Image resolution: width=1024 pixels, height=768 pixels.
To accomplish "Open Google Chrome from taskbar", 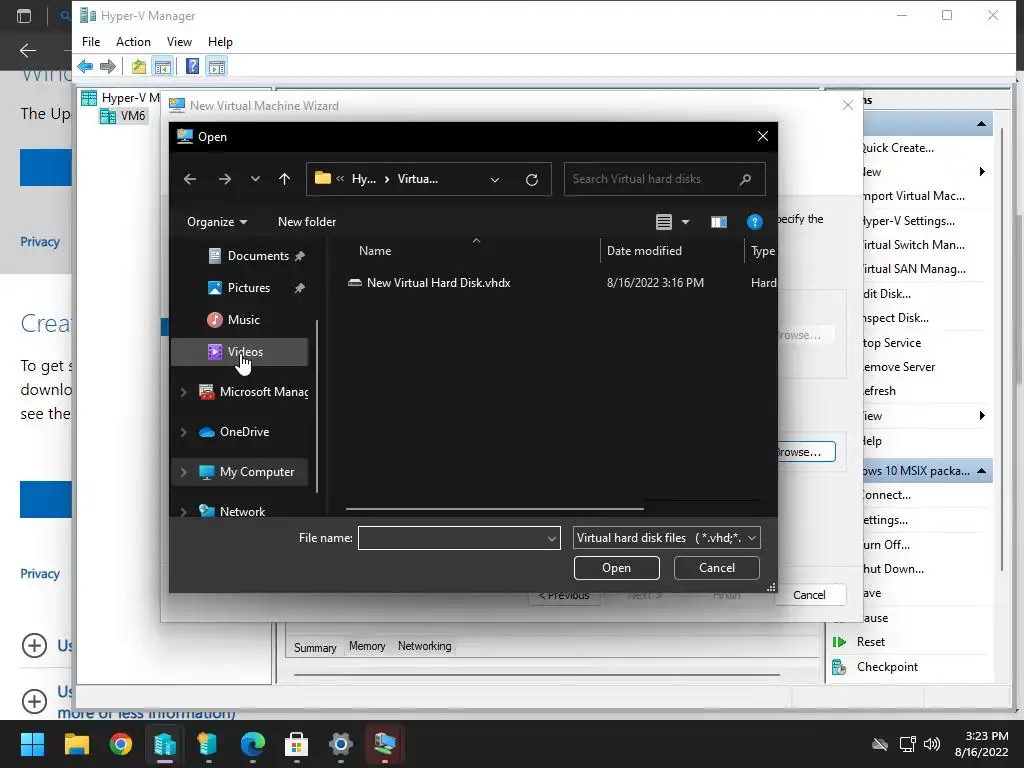I will 121,744.
